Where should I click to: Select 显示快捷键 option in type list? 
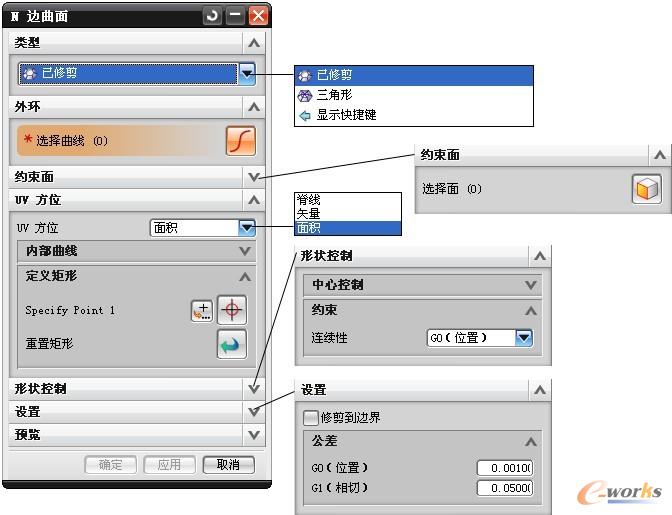point(346,115)
